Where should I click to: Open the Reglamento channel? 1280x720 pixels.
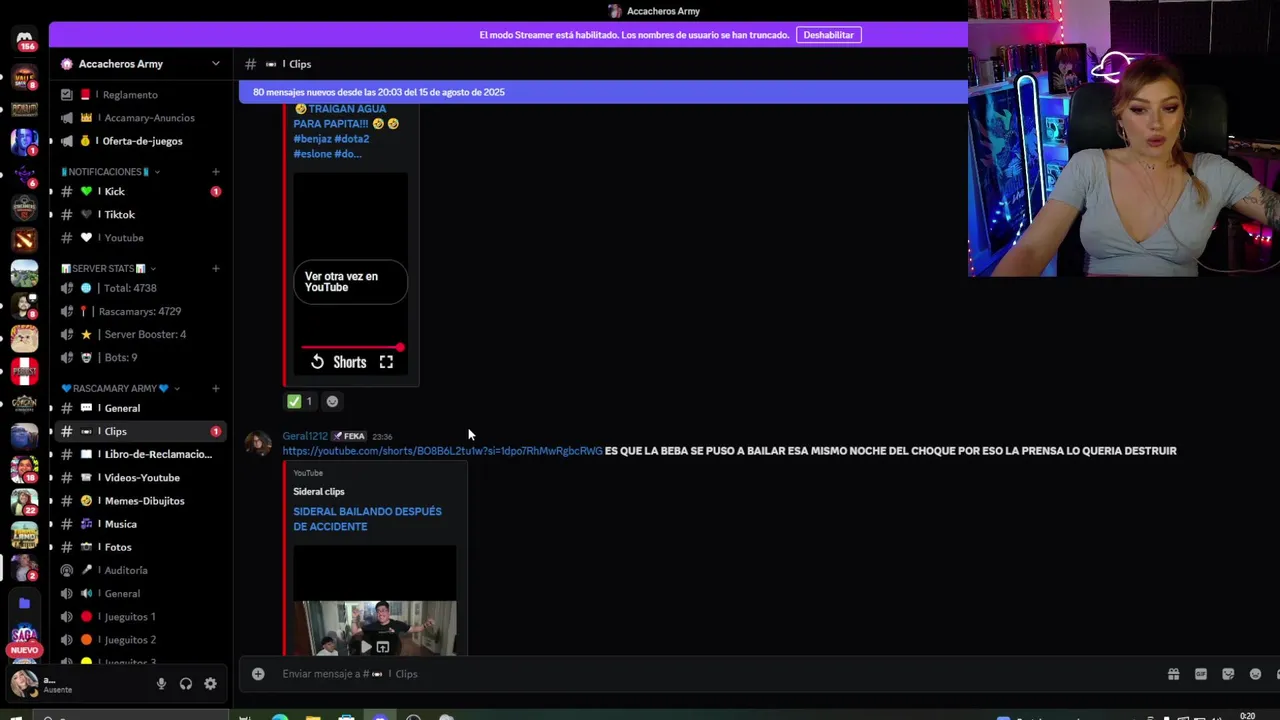(141, 95)
